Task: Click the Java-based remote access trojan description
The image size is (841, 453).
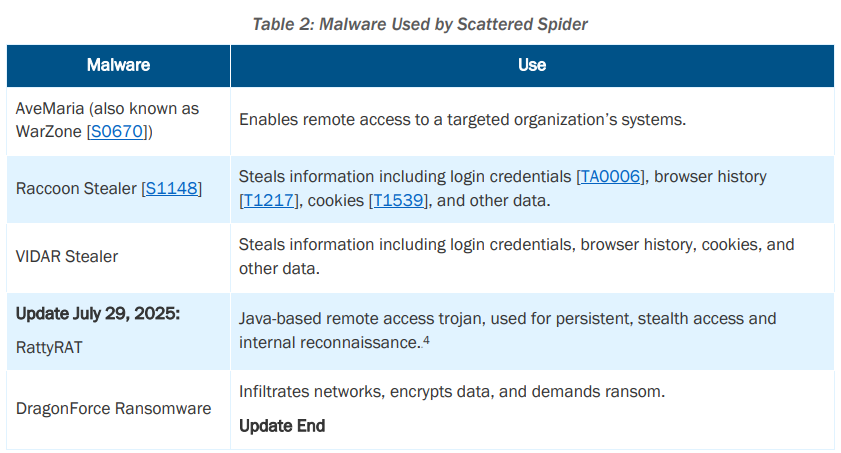Action: pos(507,330)
